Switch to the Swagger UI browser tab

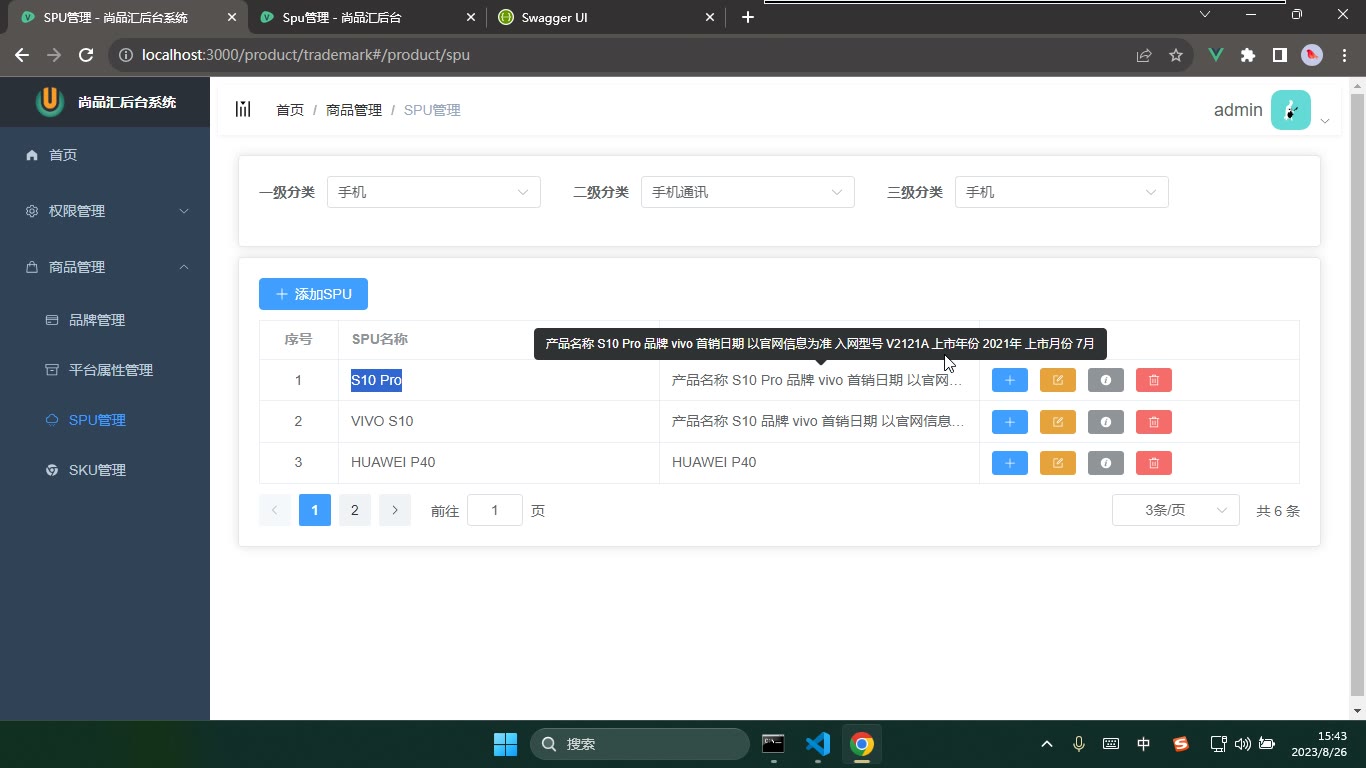pyautogui.click(x=605, y=17)
